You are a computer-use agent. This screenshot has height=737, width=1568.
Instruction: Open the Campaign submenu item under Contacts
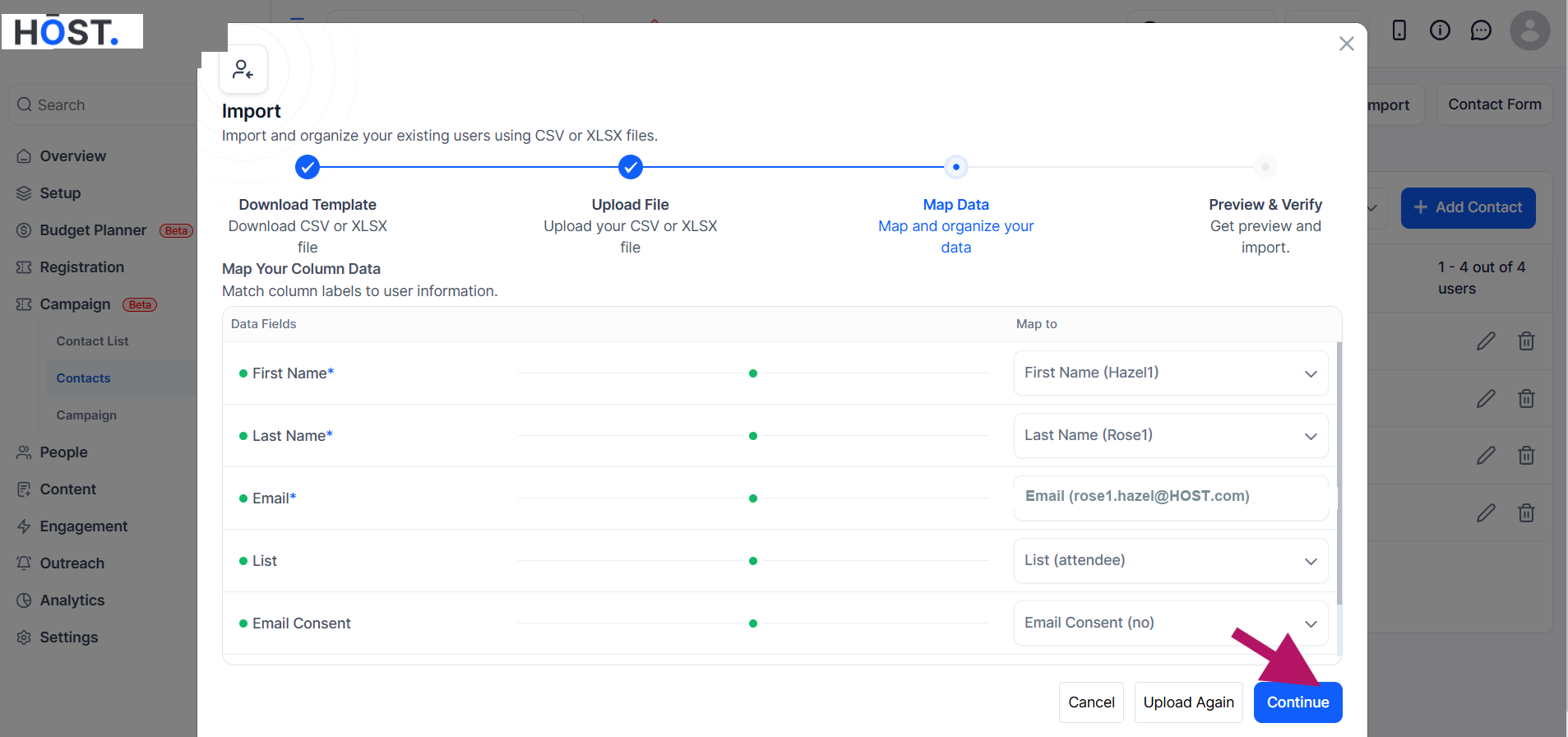tap(86, 415)
